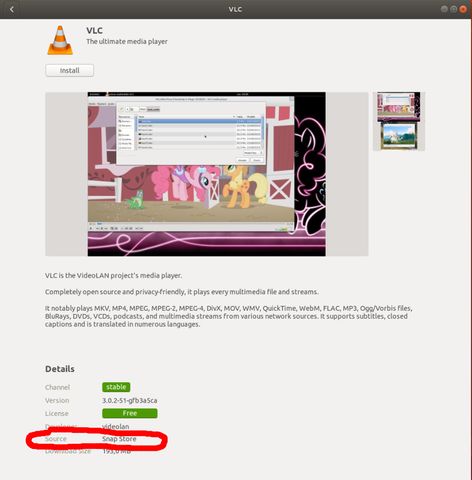Minimize the software window
The width and height of the screenshot is (472, 480).
[444, 9]
